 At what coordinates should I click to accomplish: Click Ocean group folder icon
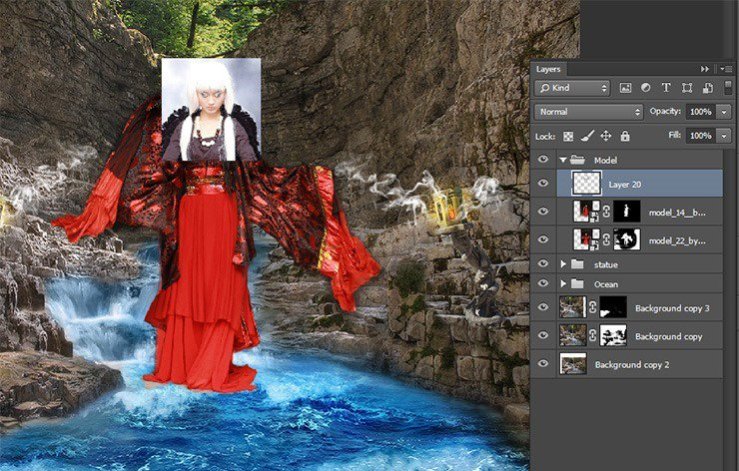coord(577,284)
